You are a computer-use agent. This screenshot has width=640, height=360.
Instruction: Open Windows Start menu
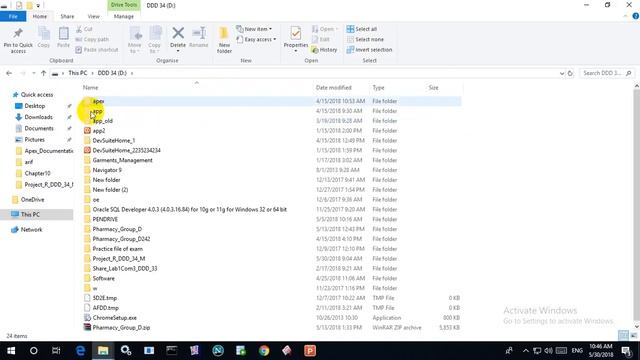[11, 351]
